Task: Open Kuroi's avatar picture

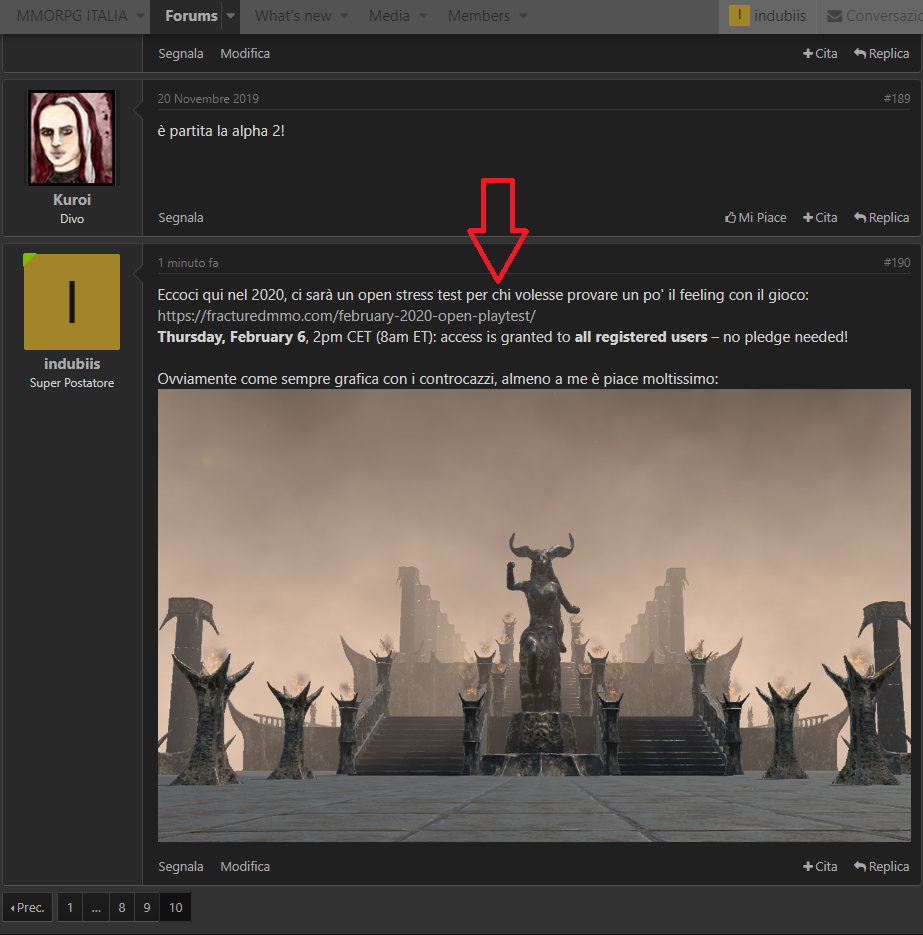Action: [72, 138]
